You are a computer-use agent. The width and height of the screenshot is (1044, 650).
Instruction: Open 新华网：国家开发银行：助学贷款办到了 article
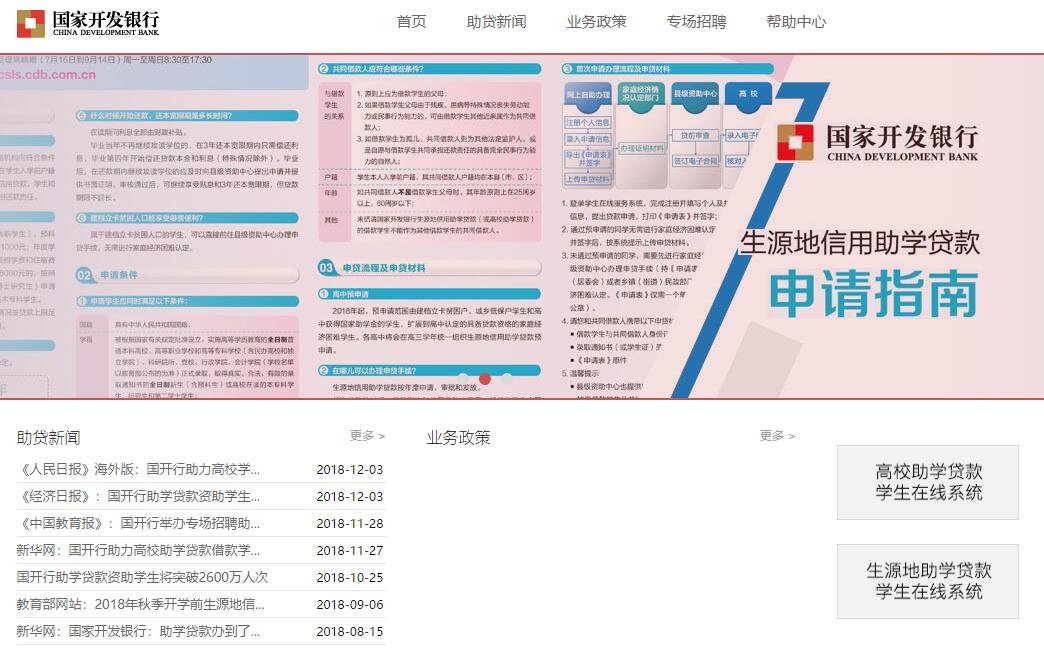138,631
